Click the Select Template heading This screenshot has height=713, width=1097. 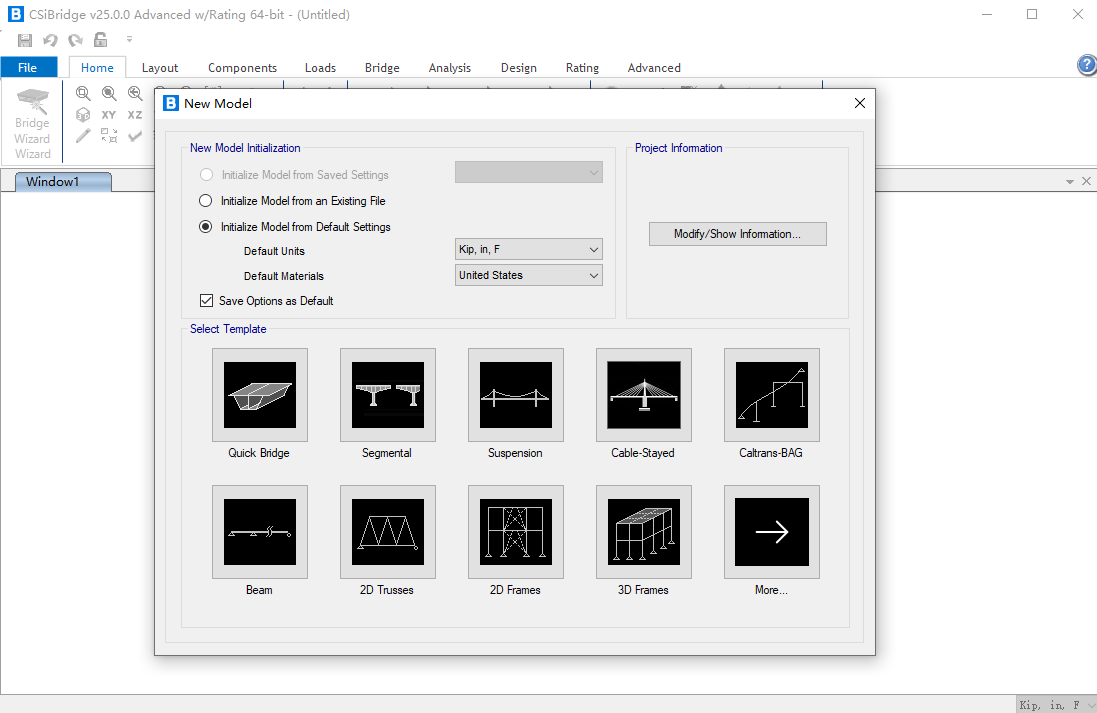[228, 329]
